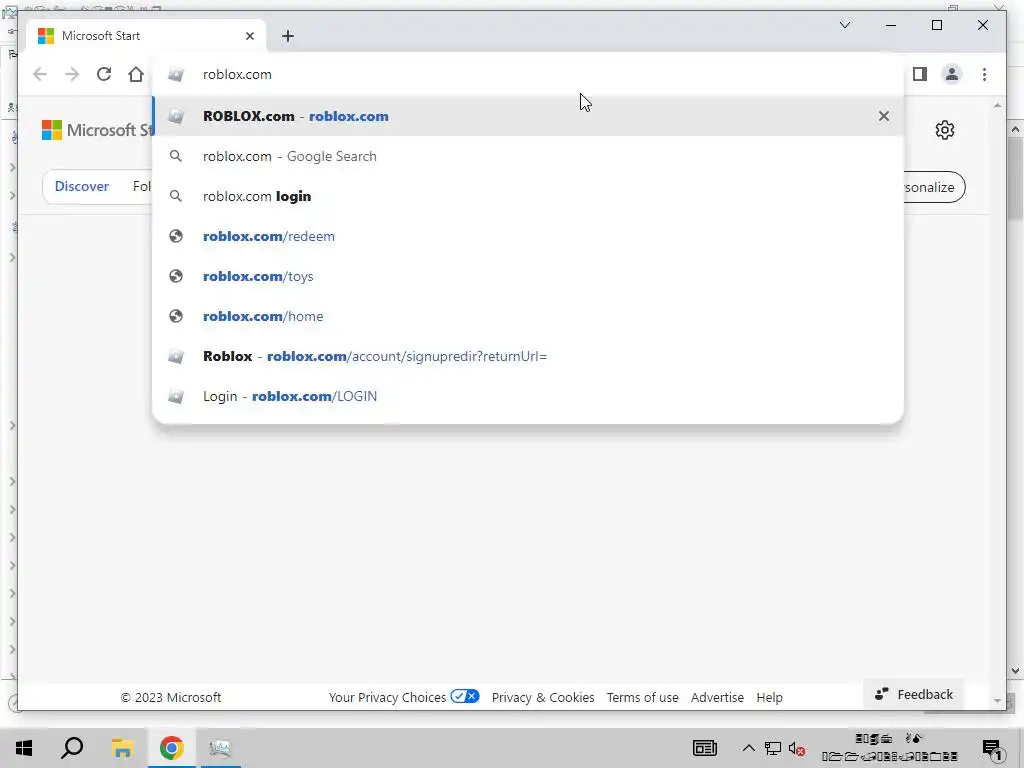Image resolution: width=1024 pixels, height=768 pixels.
Task: Click the browser forward arrow
Action: [72, 74]
